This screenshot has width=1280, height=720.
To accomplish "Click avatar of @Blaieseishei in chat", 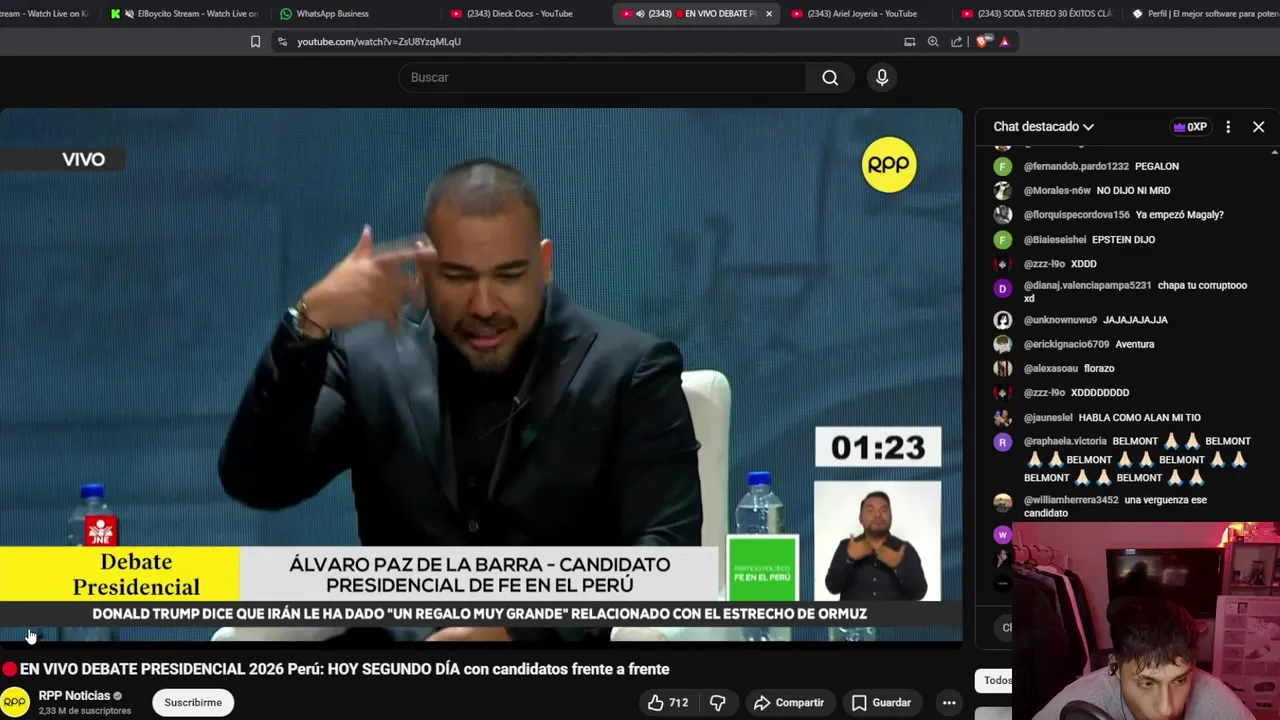I will (x=1002, y=240).
